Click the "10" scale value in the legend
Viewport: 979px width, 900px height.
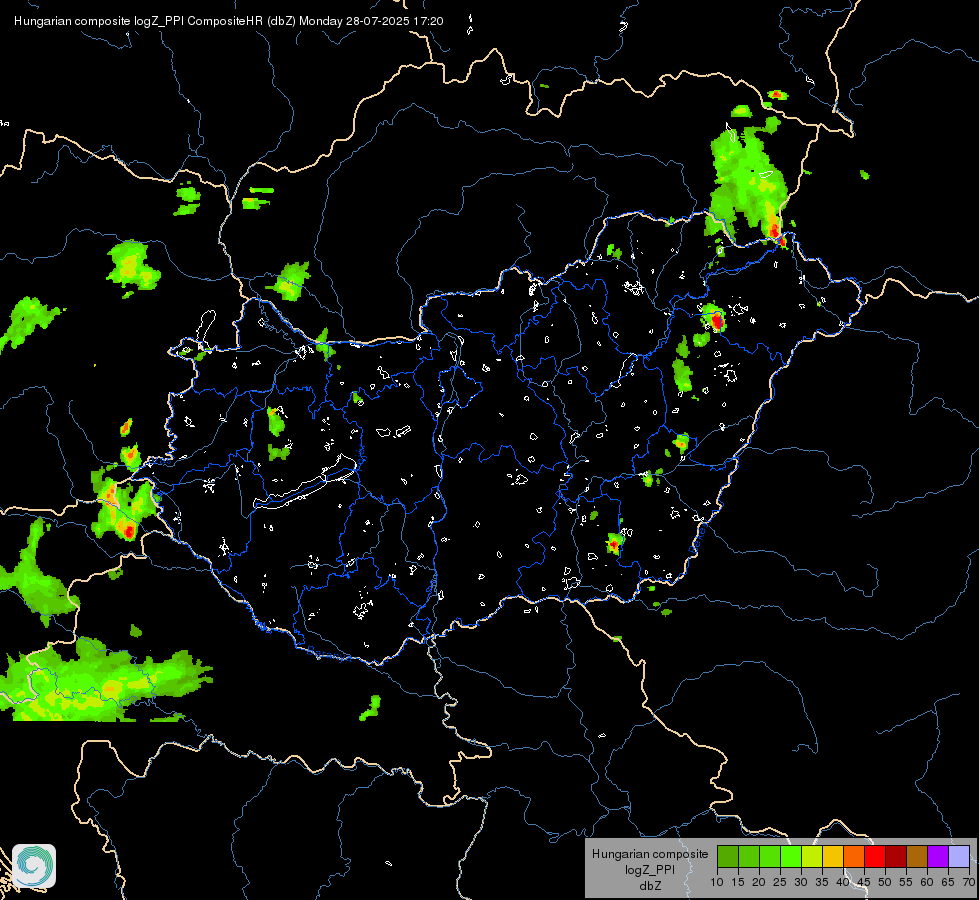[x=717, y=883]
